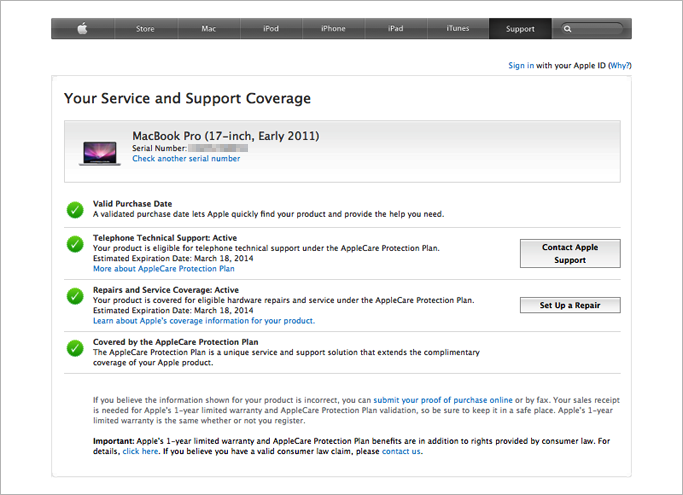This screenshot has width=683, height=495.
Task: Open the Mac tab in the navigation bar
Action: tap(208, 29)
